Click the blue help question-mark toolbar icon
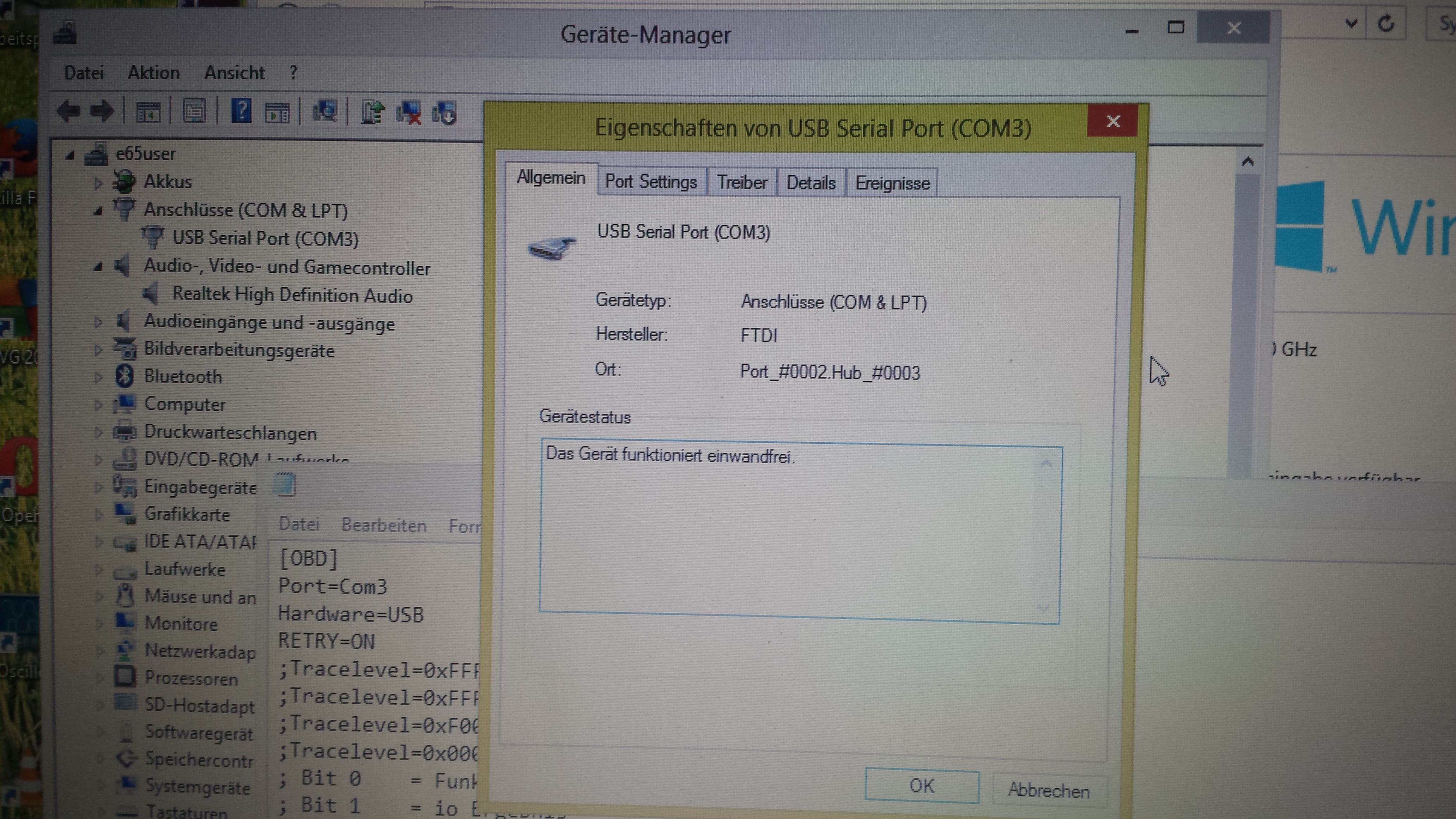Screen dimensions: 1456x819 [241, 111]
